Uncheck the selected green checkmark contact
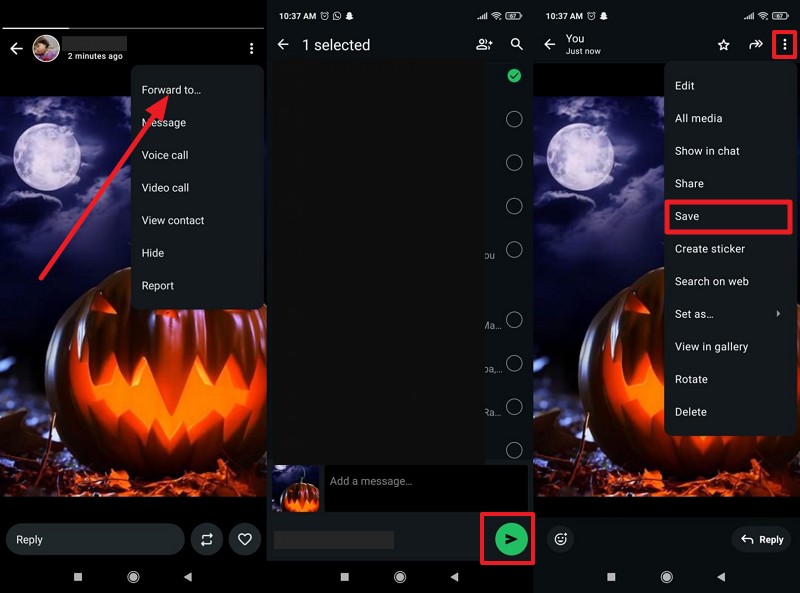Screen dimensions: 800x593 (x=514, y=76)
